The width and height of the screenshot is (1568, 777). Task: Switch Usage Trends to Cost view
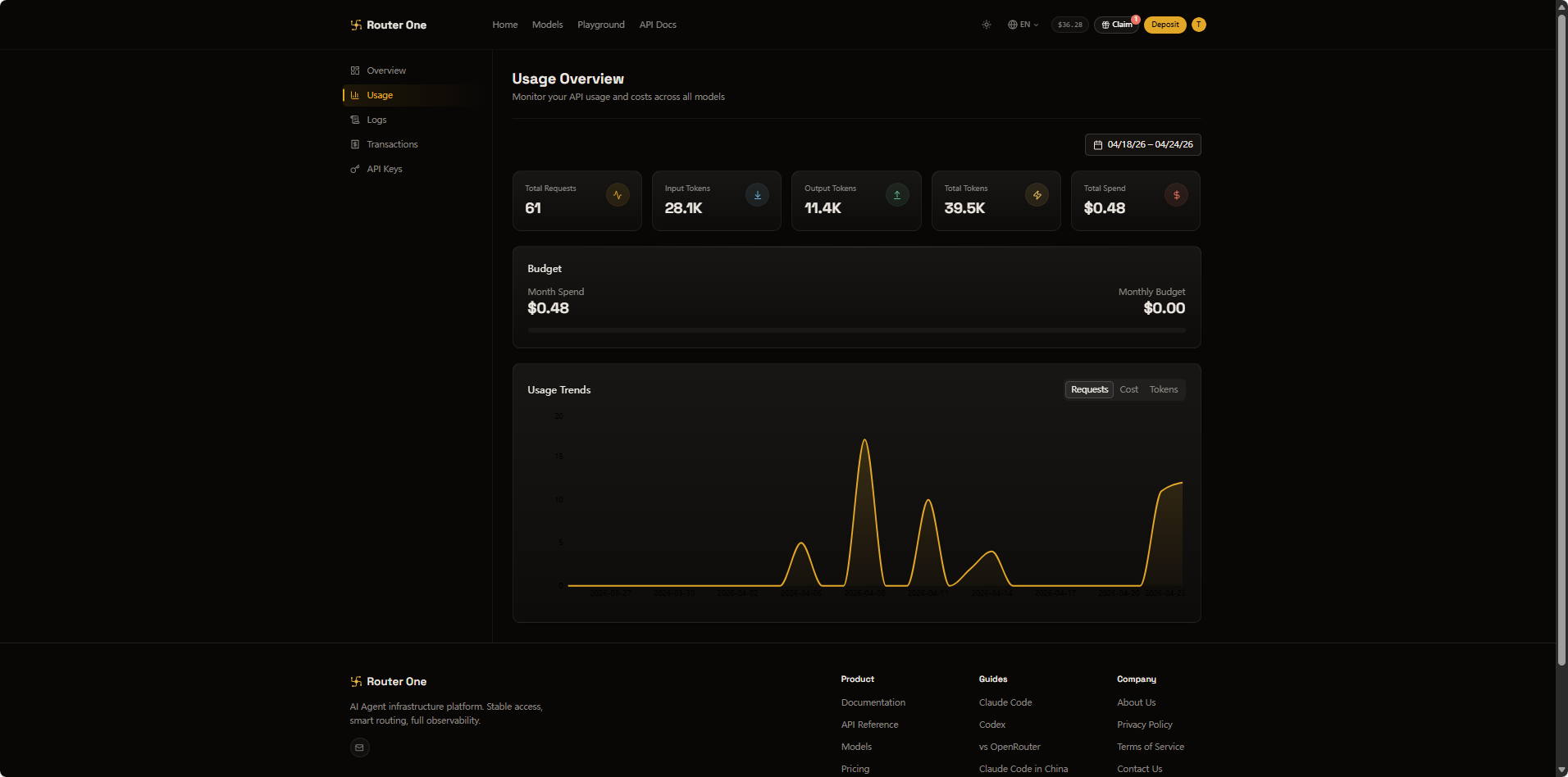point(1128,389)
